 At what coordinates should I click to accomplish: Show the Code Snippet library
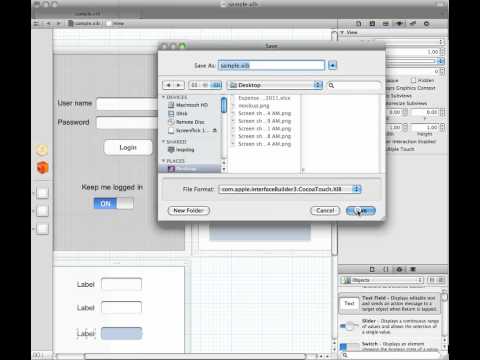coord(386,269)
